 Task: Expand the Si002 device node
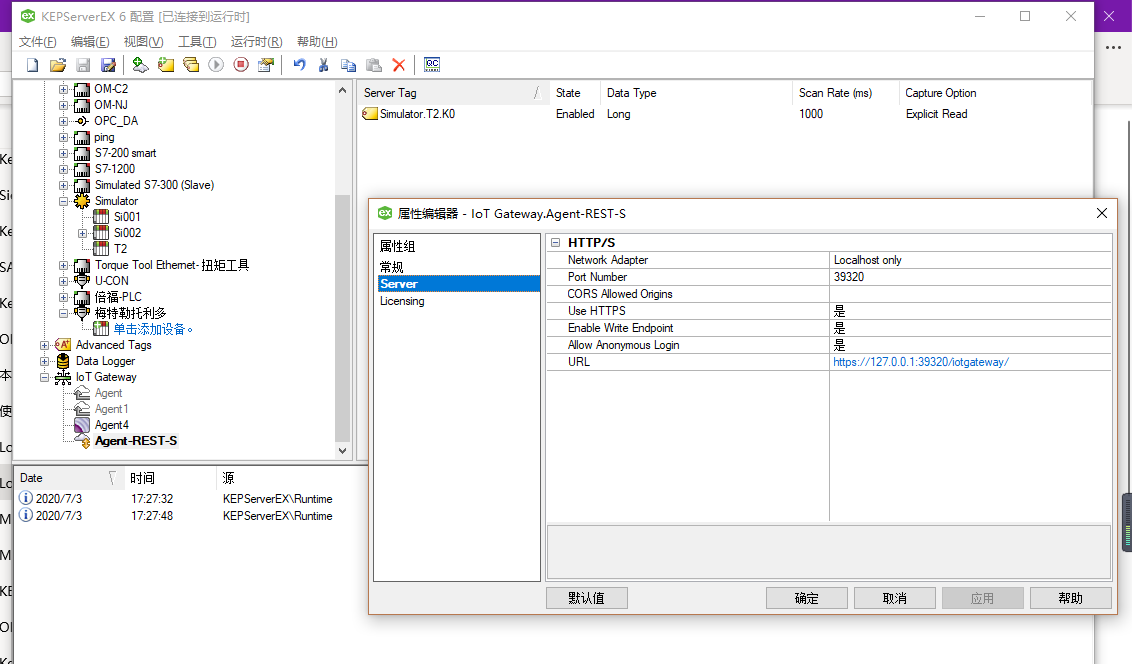82,233
